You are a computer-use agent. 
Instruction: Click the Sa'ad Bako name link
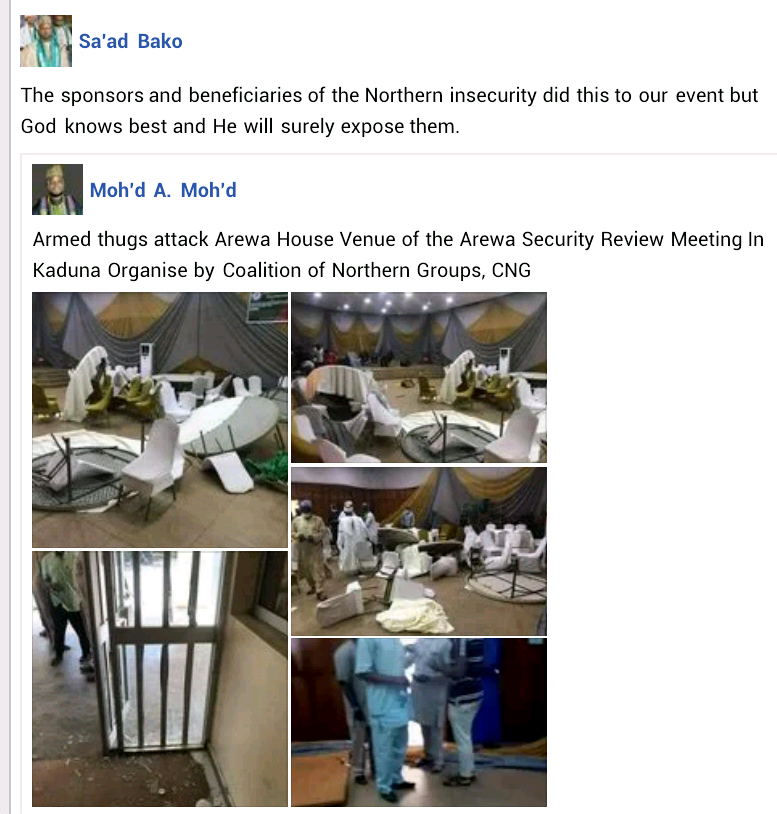[130, 42]
